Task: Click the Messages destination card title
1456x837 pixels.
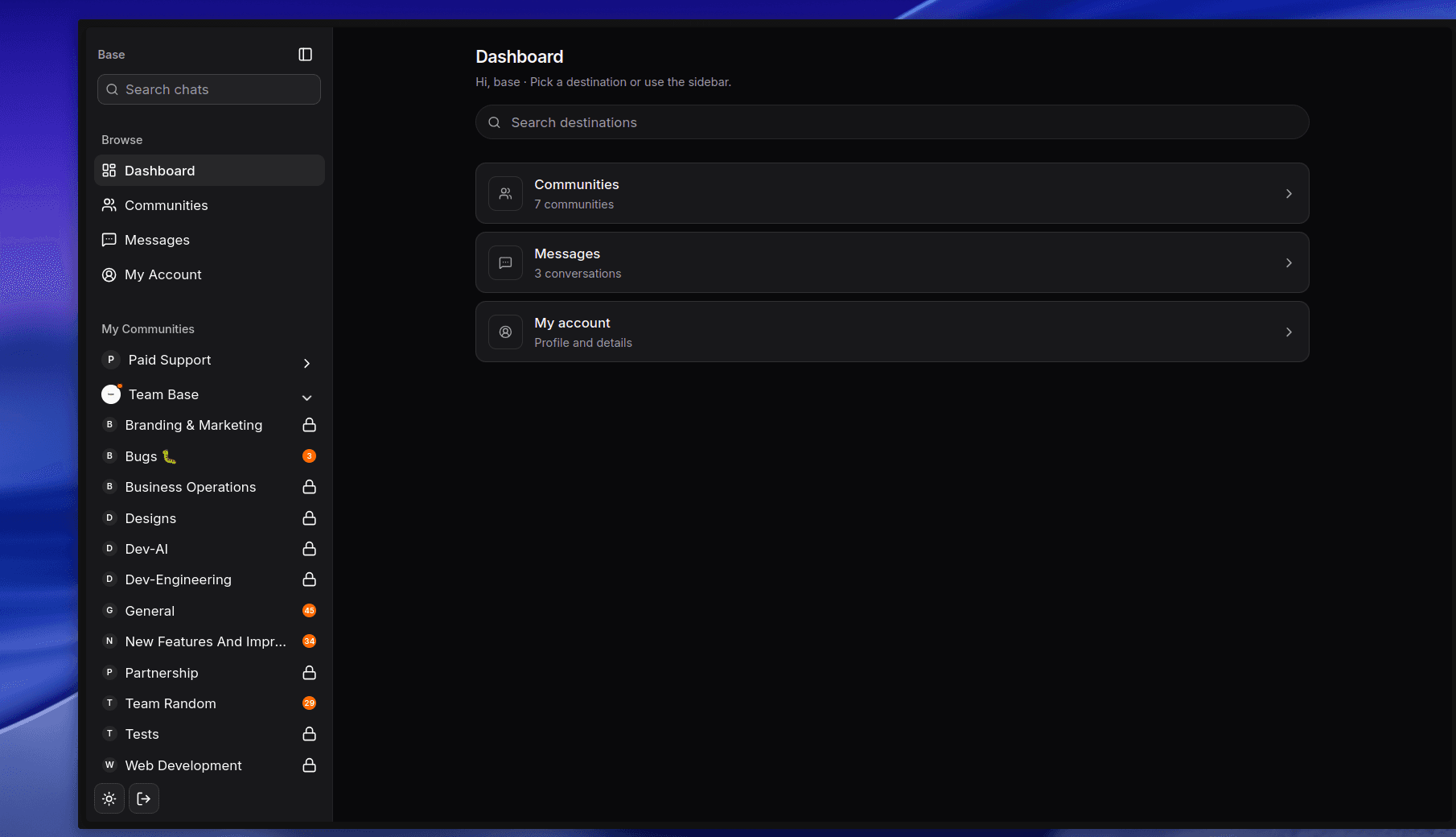Action: tap(567, 254)
